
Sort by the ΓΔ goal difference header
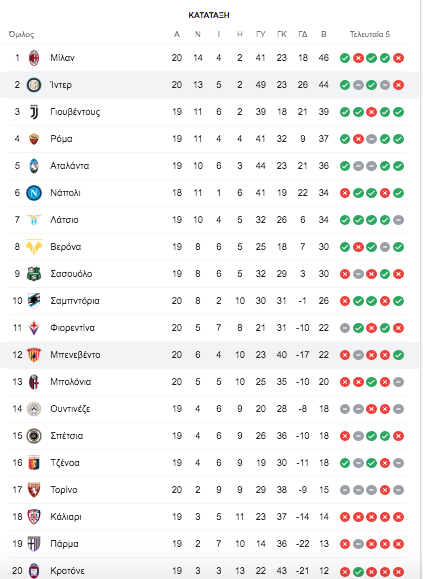click(x=303, y=34)
